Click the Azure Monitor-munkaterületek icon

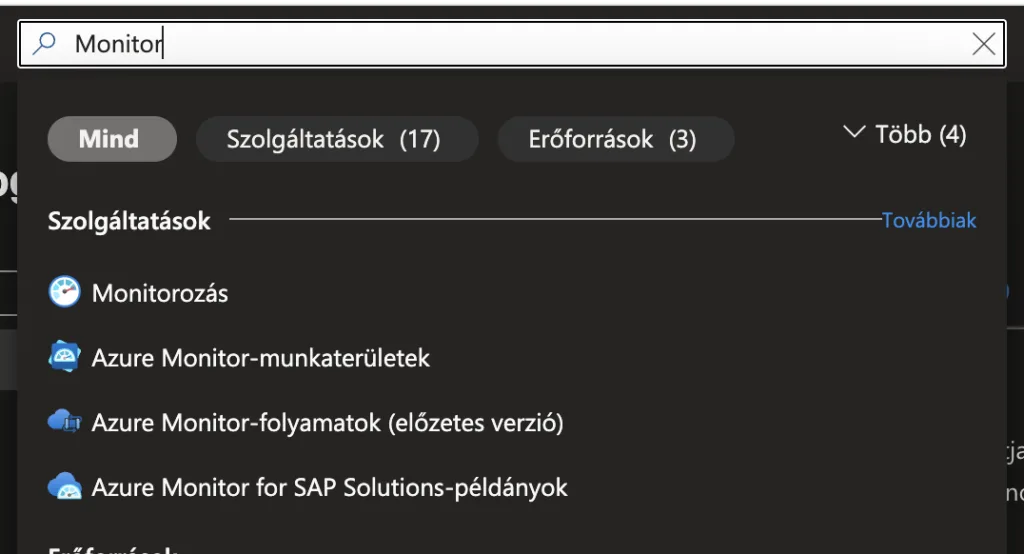pos(63,357)
